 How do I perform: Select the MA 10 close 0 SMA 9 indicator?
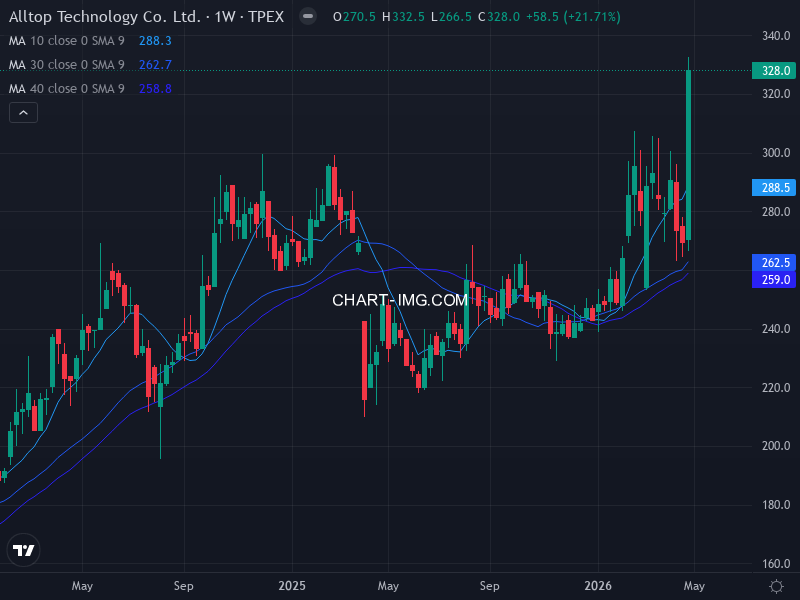click(66, 41)
